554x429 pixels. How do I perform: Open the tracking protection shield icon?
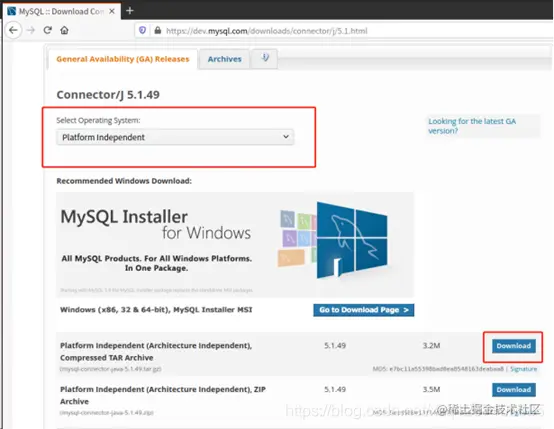click(142, 30)
